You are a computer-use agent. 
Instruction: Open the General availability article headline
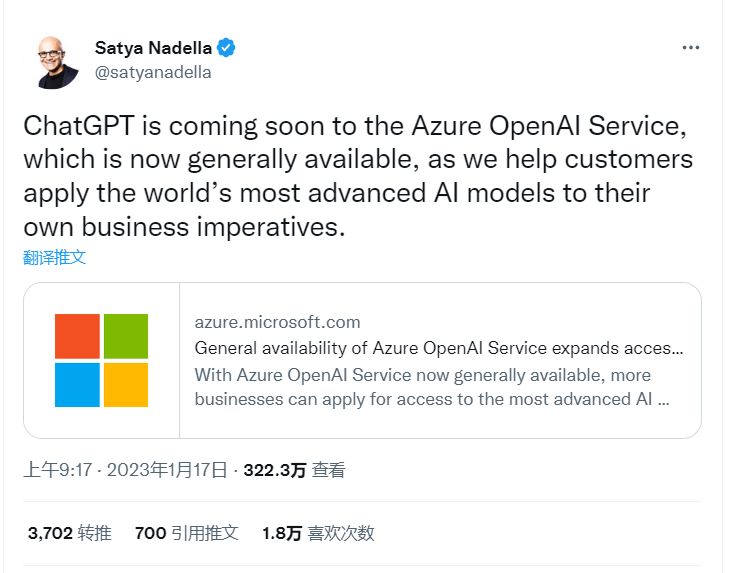[438, 348]
